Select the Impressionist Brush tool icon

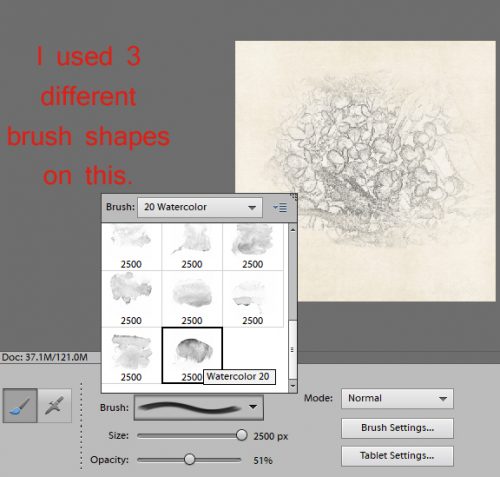pyautogui.click(x=55, y=405)
